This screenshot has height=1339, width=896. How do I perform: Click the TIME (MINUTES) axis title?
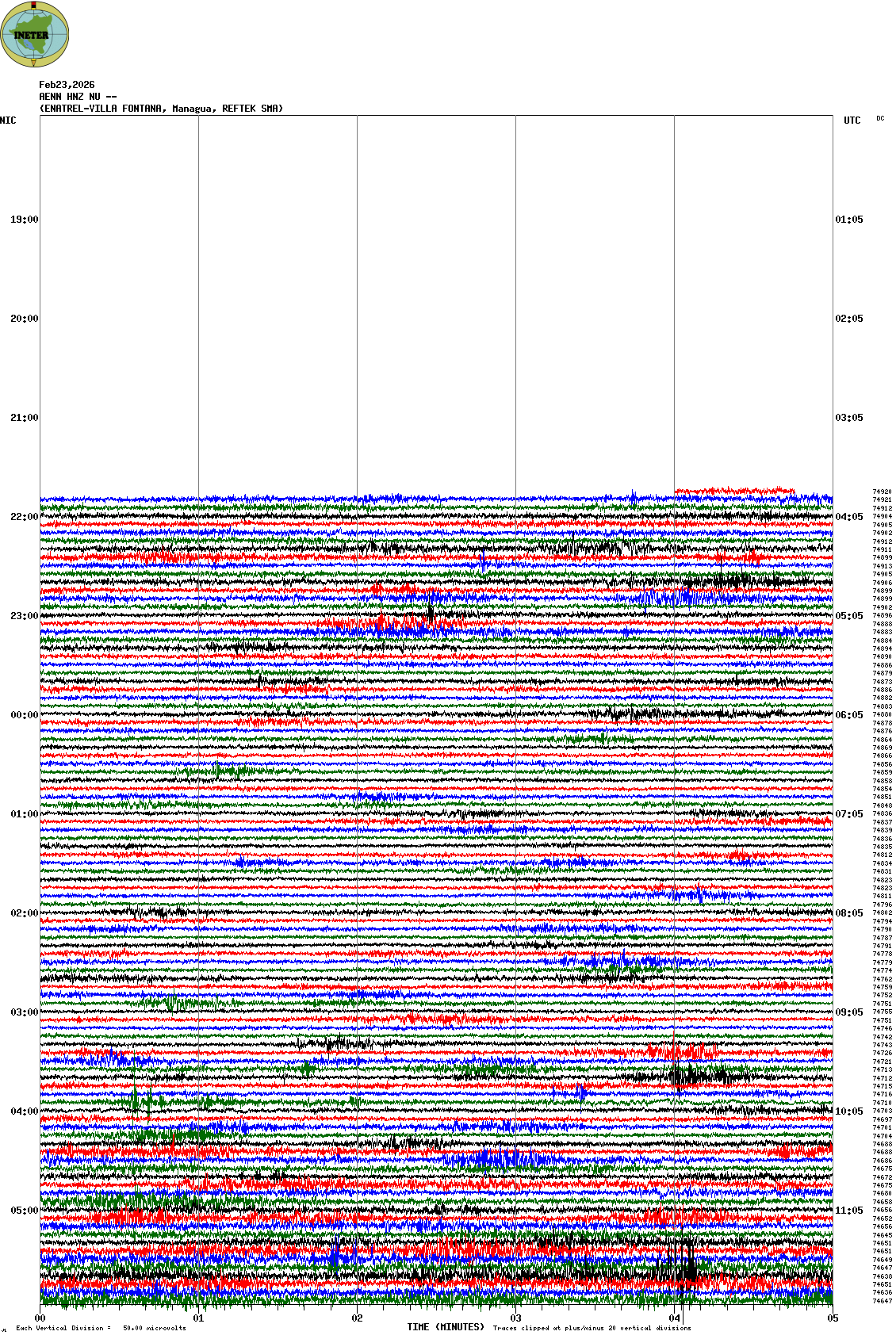445,1327
